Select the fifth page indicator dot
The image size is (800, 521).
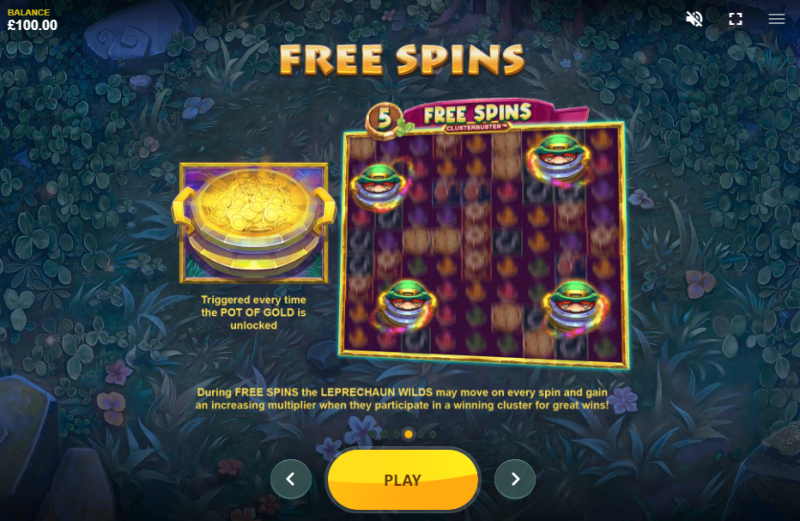point(420,434)
